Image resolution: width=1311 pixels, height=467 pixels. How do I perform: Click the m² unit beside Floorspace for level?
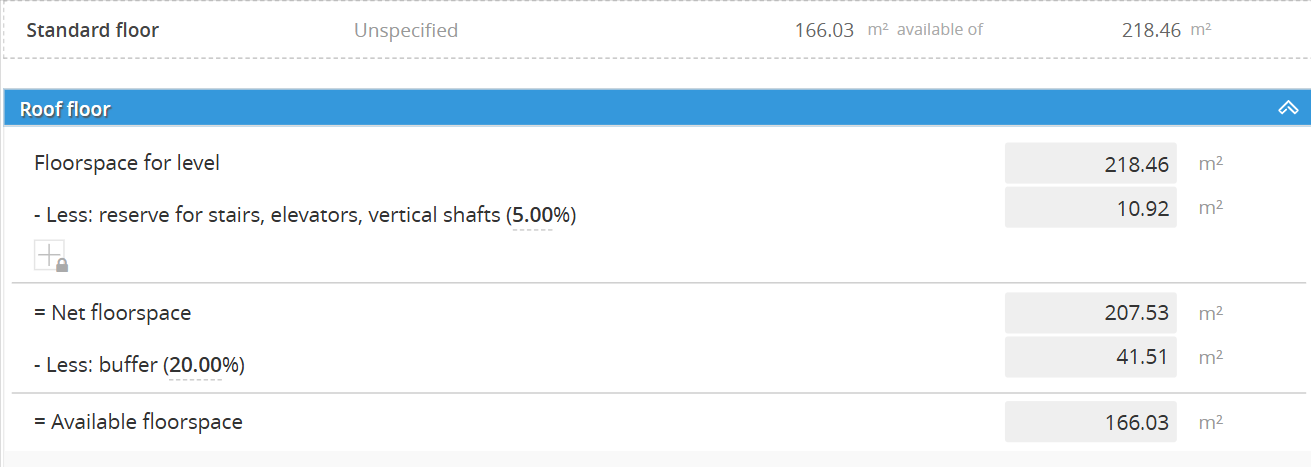(x=1210, y=164)
